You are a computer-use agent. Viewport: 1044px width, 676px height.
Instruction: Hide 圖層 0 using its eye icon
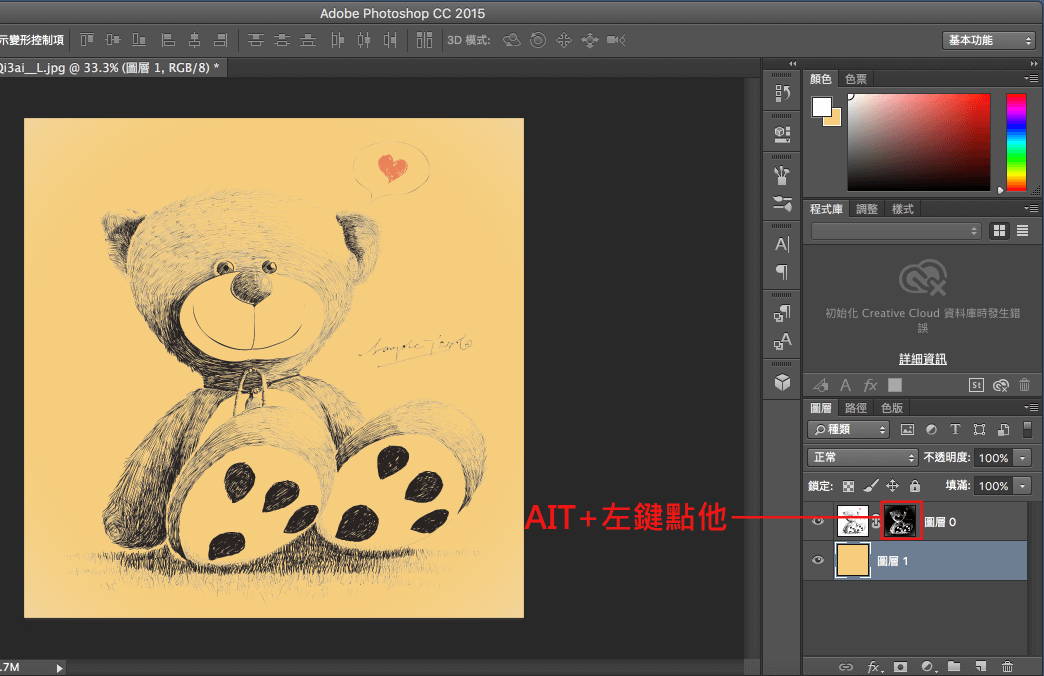tap(819, 521)
